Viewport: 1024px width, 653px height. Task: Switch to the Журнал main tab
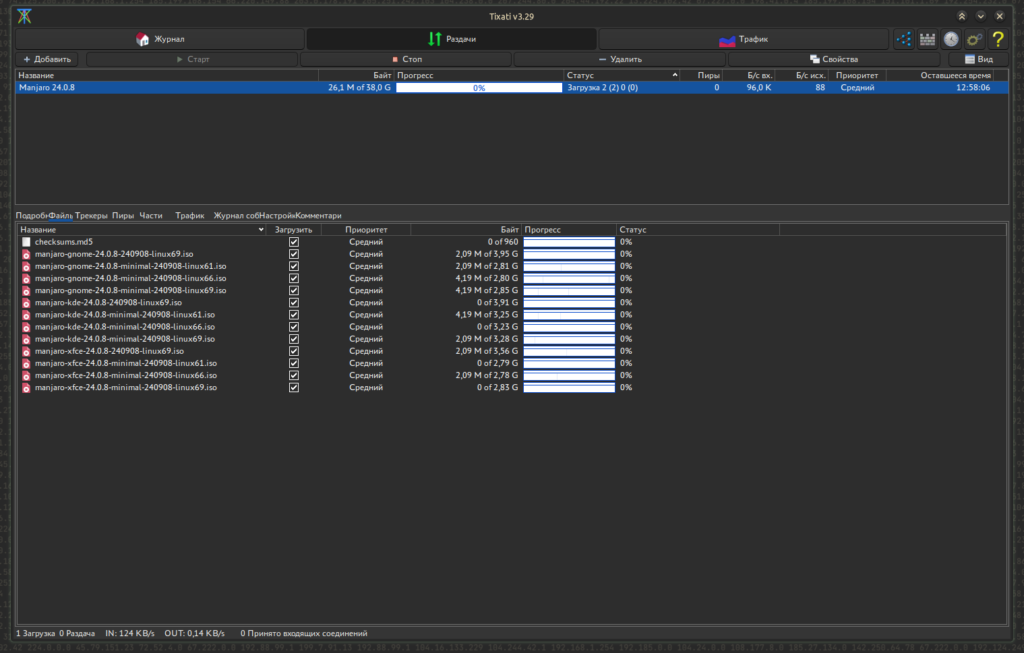pos(160,39)
